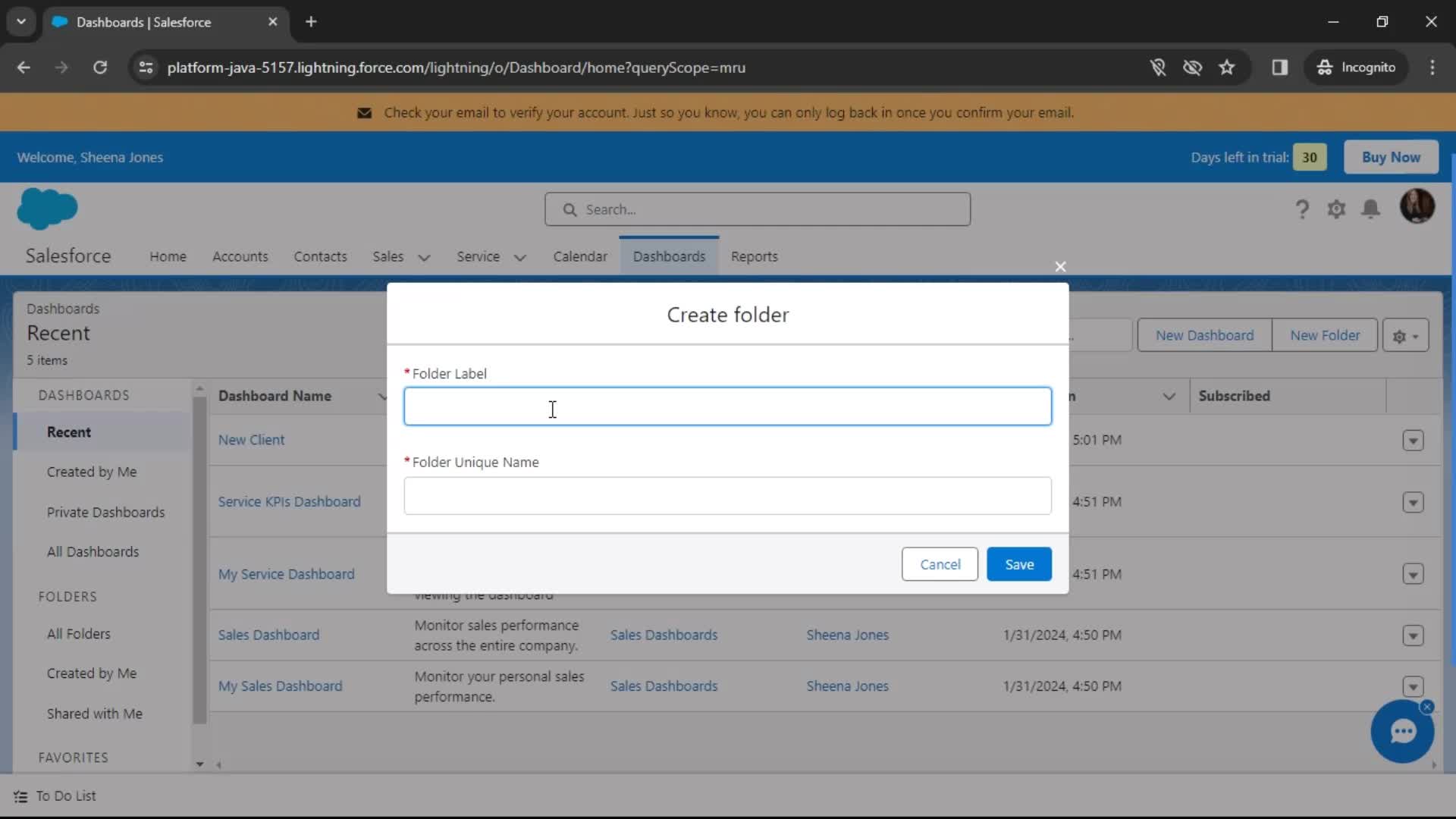
Task: Open the notifications bell
Action: tap(1370, 209)
